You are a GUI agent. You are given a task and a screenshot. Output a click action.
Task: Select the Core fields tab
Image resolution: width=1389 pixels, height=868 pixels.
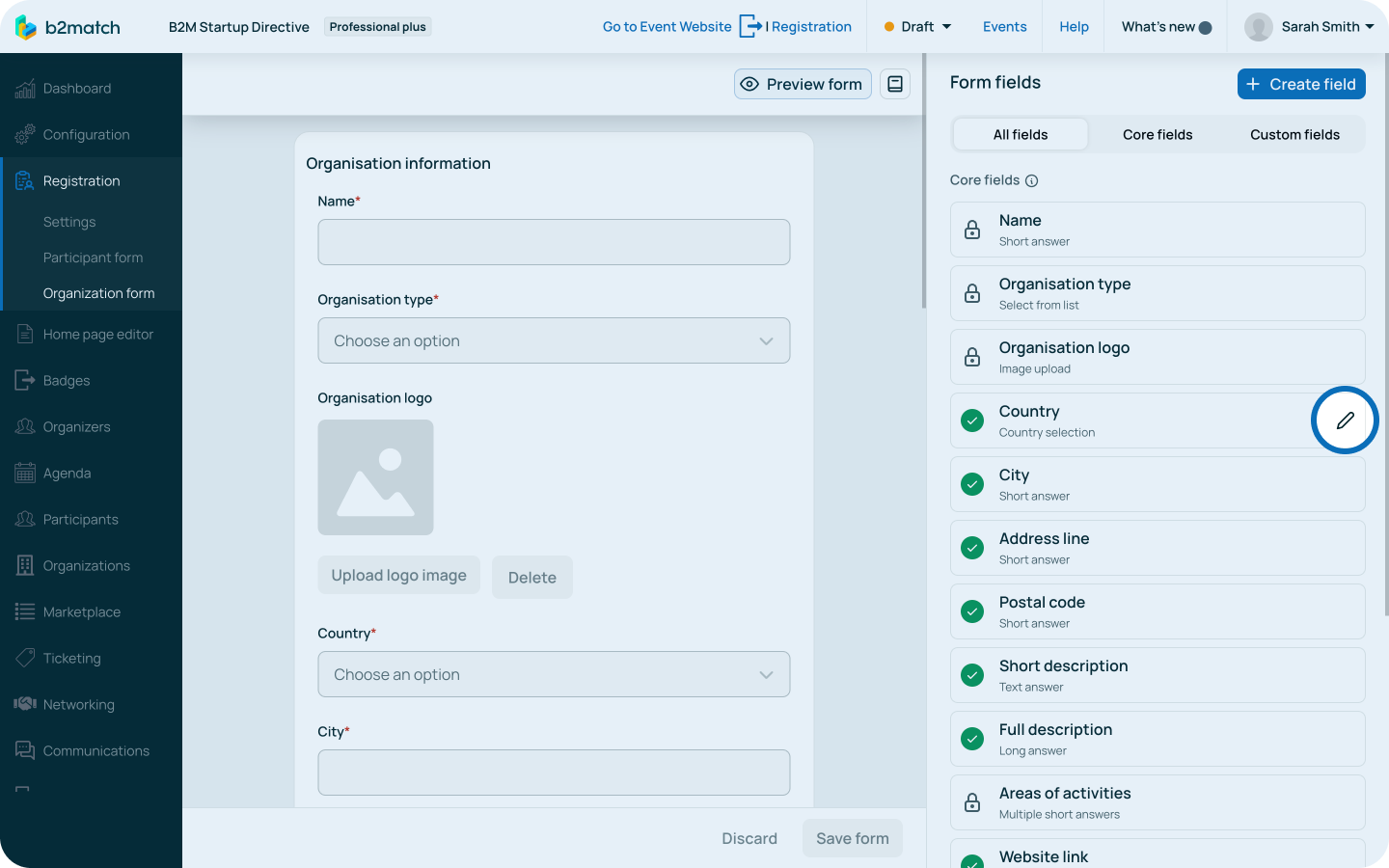coord(1157,134)
